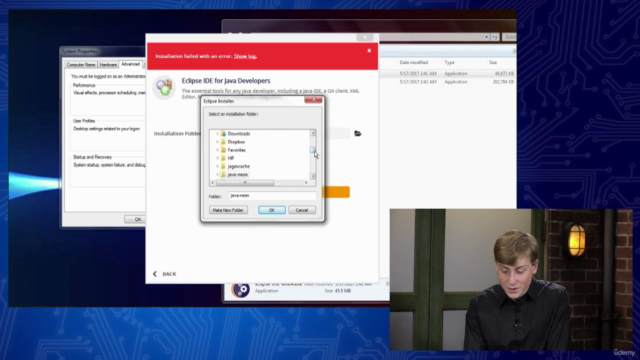The image size is (640, 360).
Task: Close the Eclipse Installer folder dialog
Action: coord(313,100)
